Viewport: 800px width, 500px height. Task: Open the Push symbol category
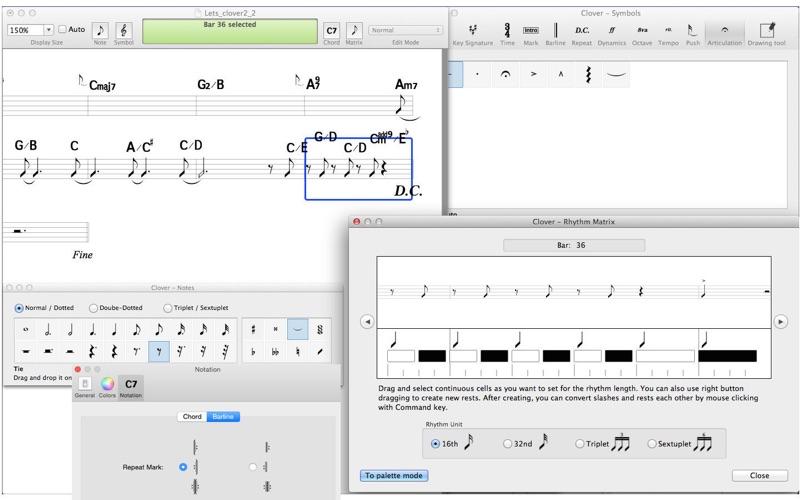pyautogui.click(x=692, y=35)
